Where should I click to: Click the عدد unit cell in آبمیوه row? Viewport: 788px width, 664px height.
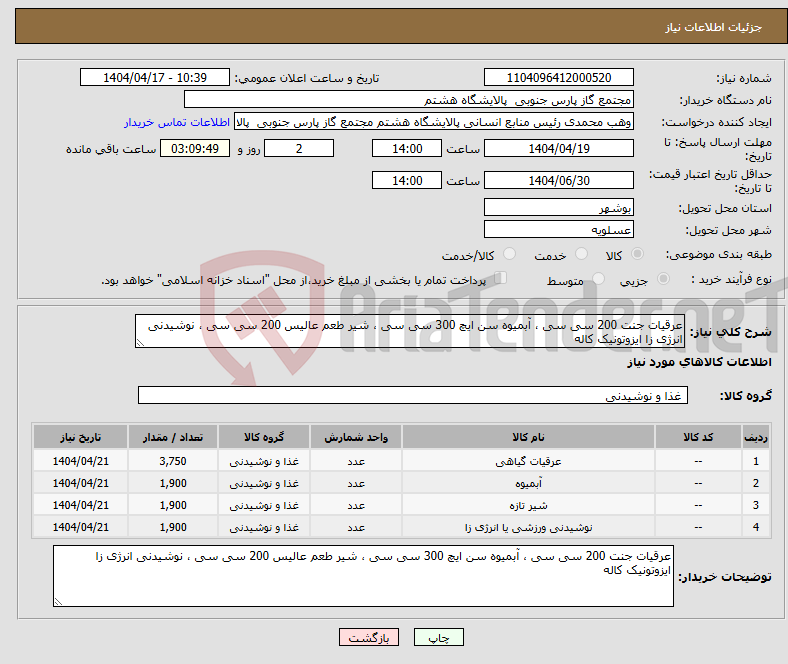point(356,483)
